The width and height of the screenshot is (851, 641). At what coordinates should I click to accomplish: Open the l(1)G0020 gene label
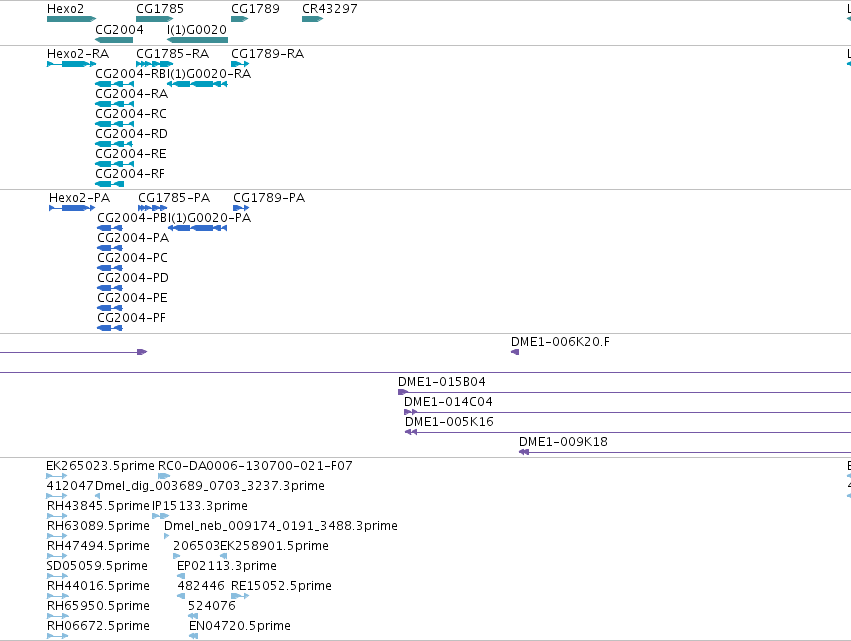coord(197,29)
